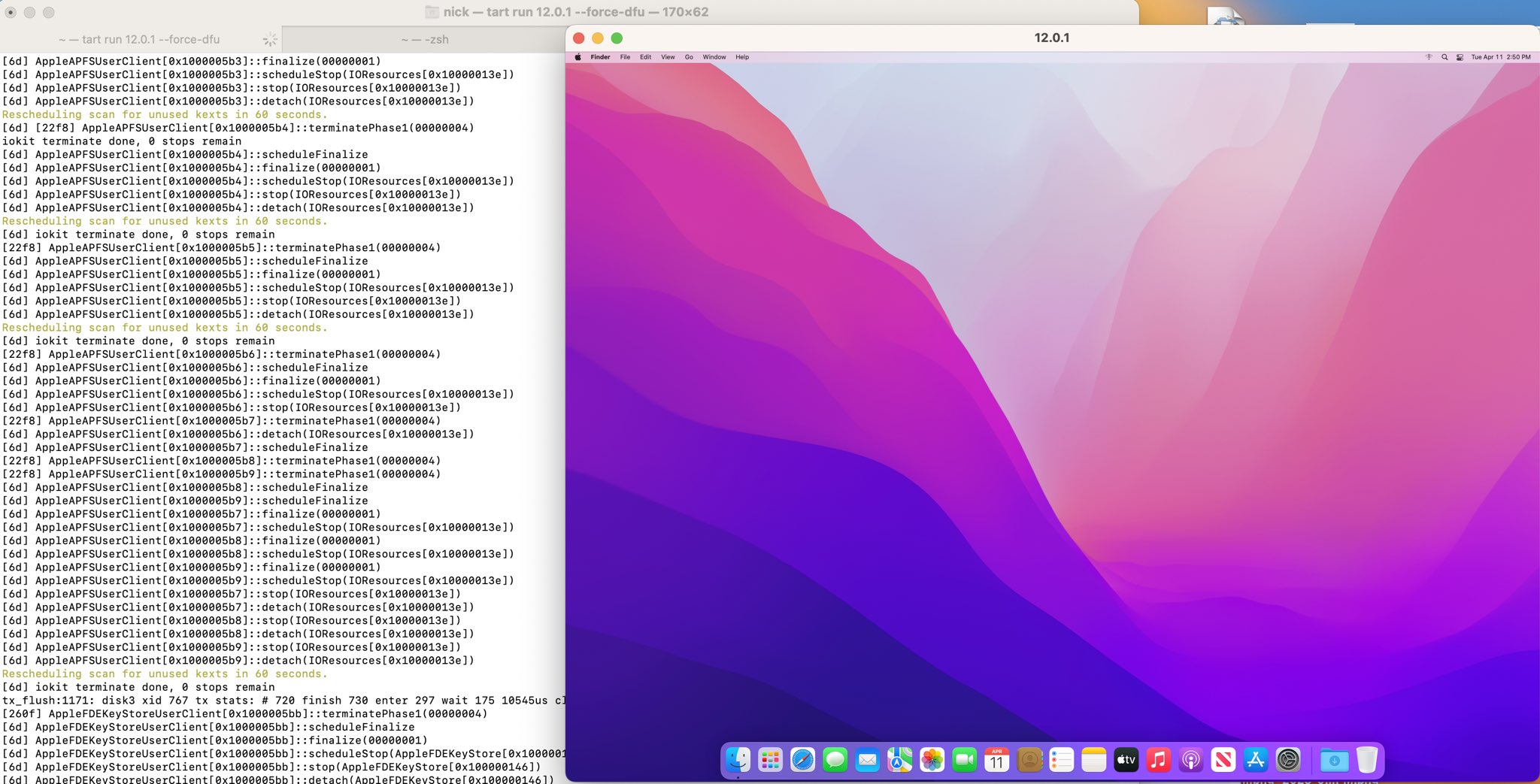
Task: Switch to the zsh terminal tab
Action: click(x=425, y=39)
